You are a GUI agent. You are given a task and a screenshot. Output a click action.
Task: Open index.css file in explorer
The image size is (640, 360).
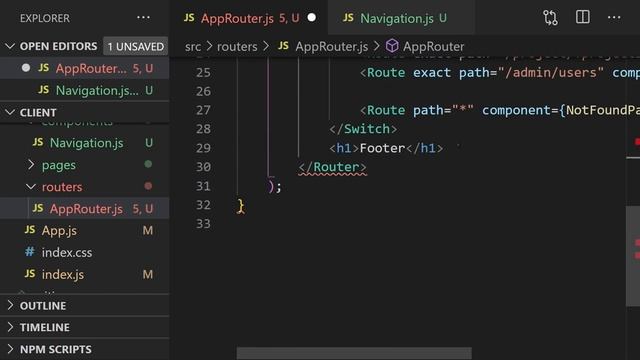pyautogui.click(x=84, y=252)
